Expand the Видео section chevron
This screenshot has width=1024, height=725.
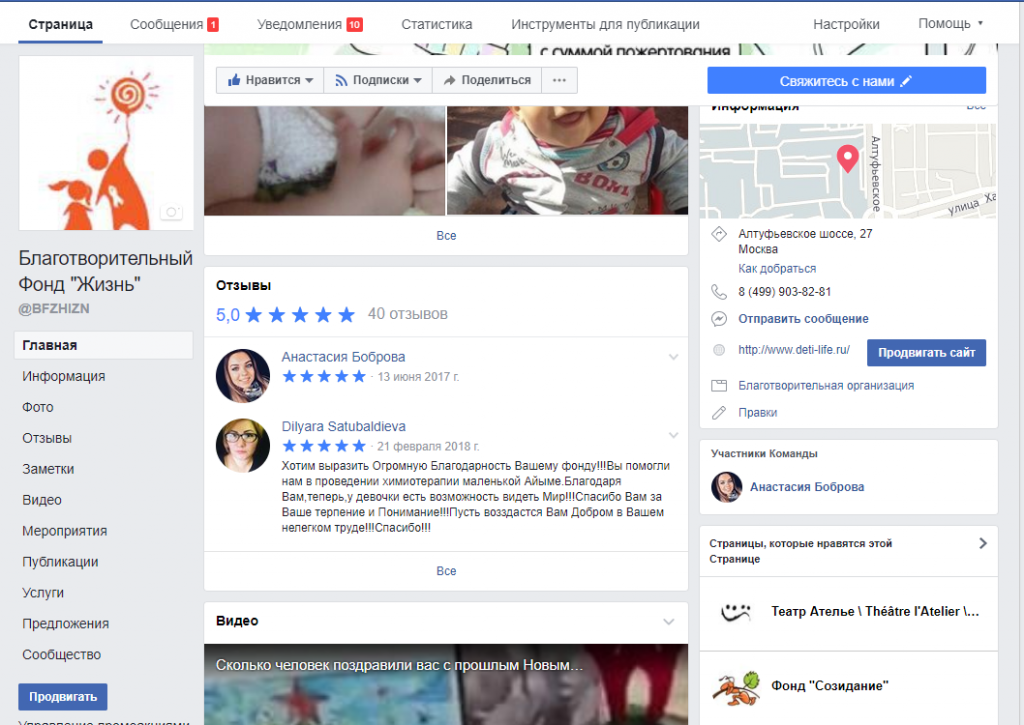669,622
